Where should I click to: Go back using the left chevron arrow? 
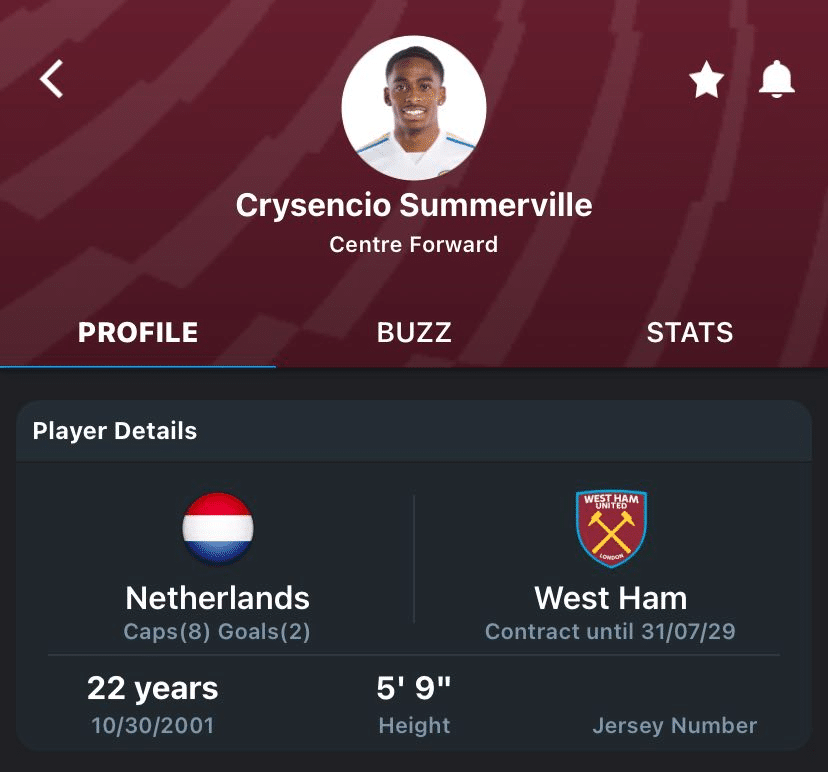click(52, 79)
